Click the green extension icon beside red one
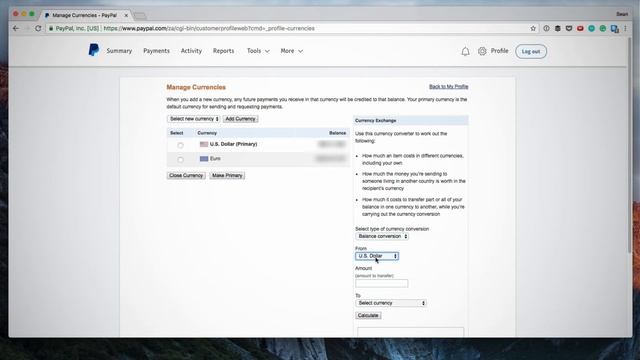640x360 pixels. click(591, 29)
